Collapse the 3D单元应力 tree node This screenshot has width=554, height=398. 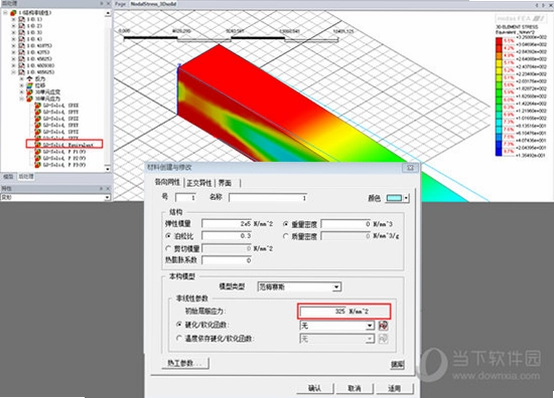[22, 99]
